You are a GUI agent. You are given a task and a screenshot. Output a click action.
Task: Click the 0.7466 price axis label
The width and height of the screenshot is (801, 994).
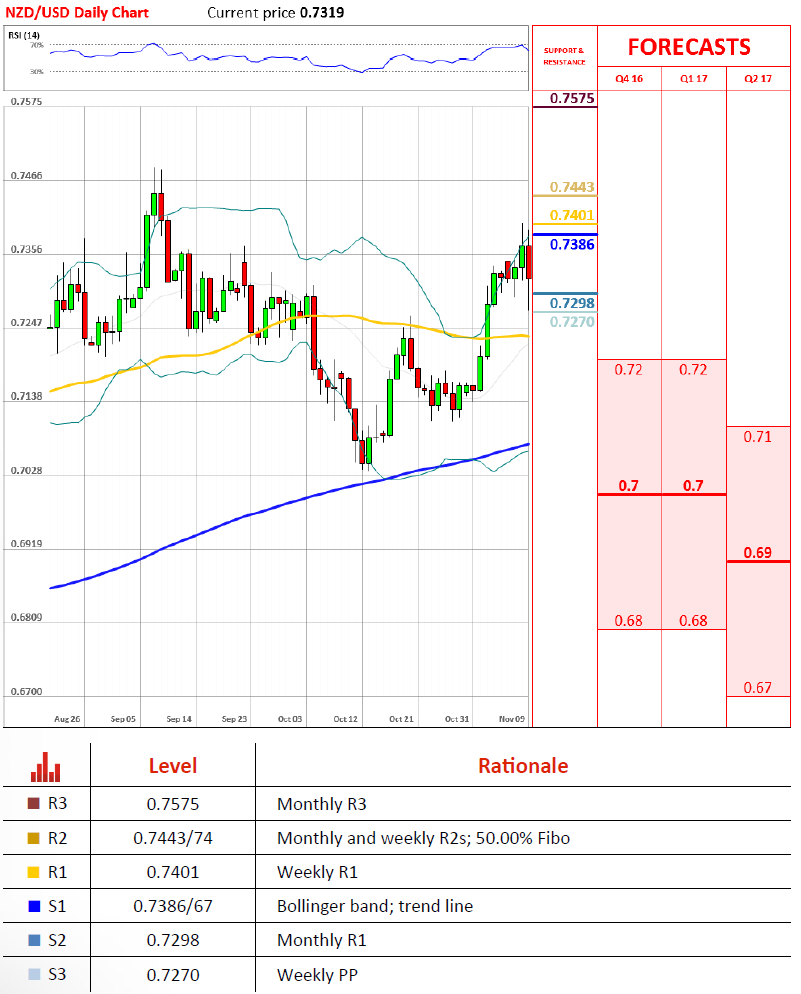(x=27, y=176)
